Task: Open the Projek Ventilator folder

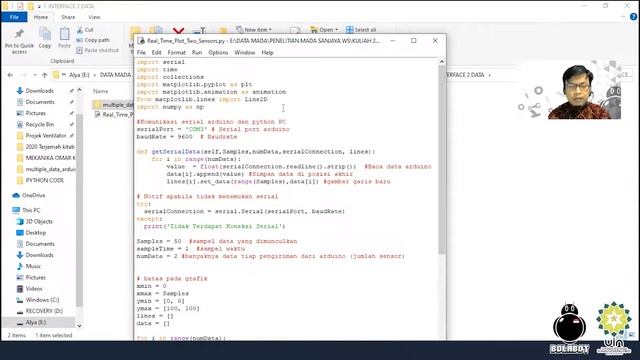Action: coord(46,136)
